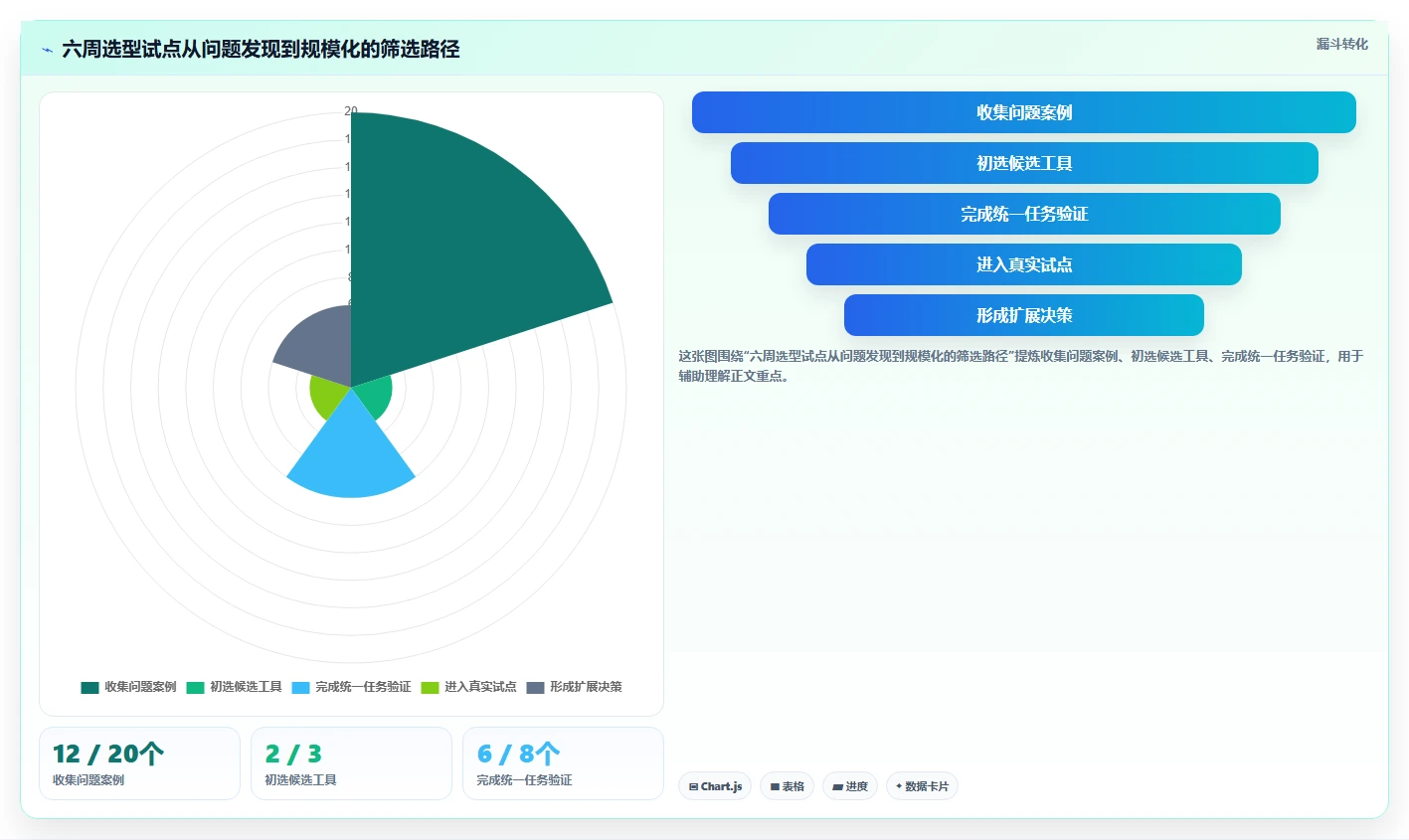Click the 漏斗转化 label
Screen dimensions: 1409x840
pos(1341,44)
